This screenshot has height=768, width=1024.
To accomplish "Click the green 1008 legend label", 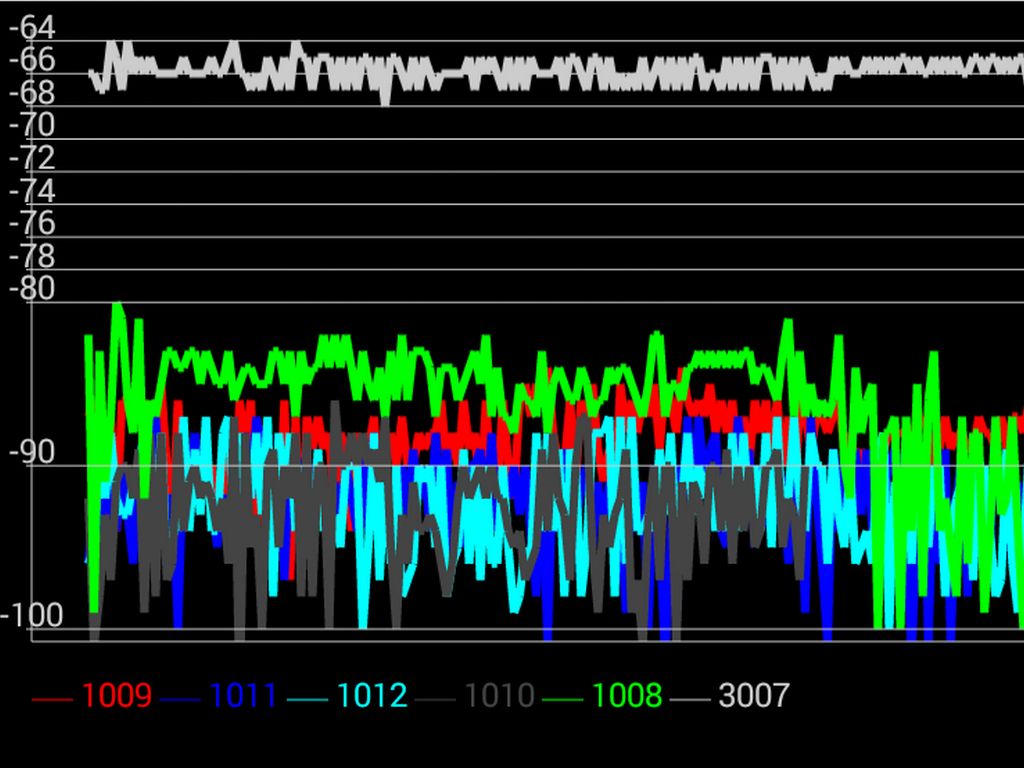I will [627, 696].
